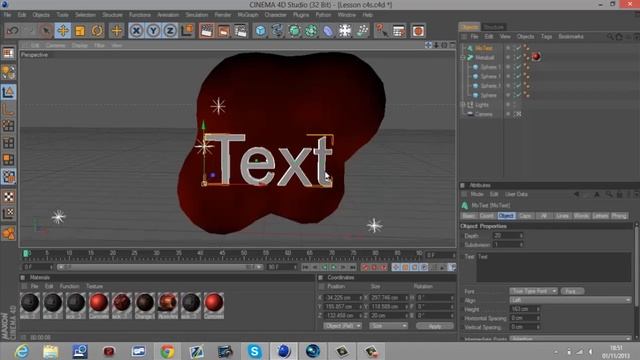Jump to the start of the animation
640x360 pixels.
305,267
